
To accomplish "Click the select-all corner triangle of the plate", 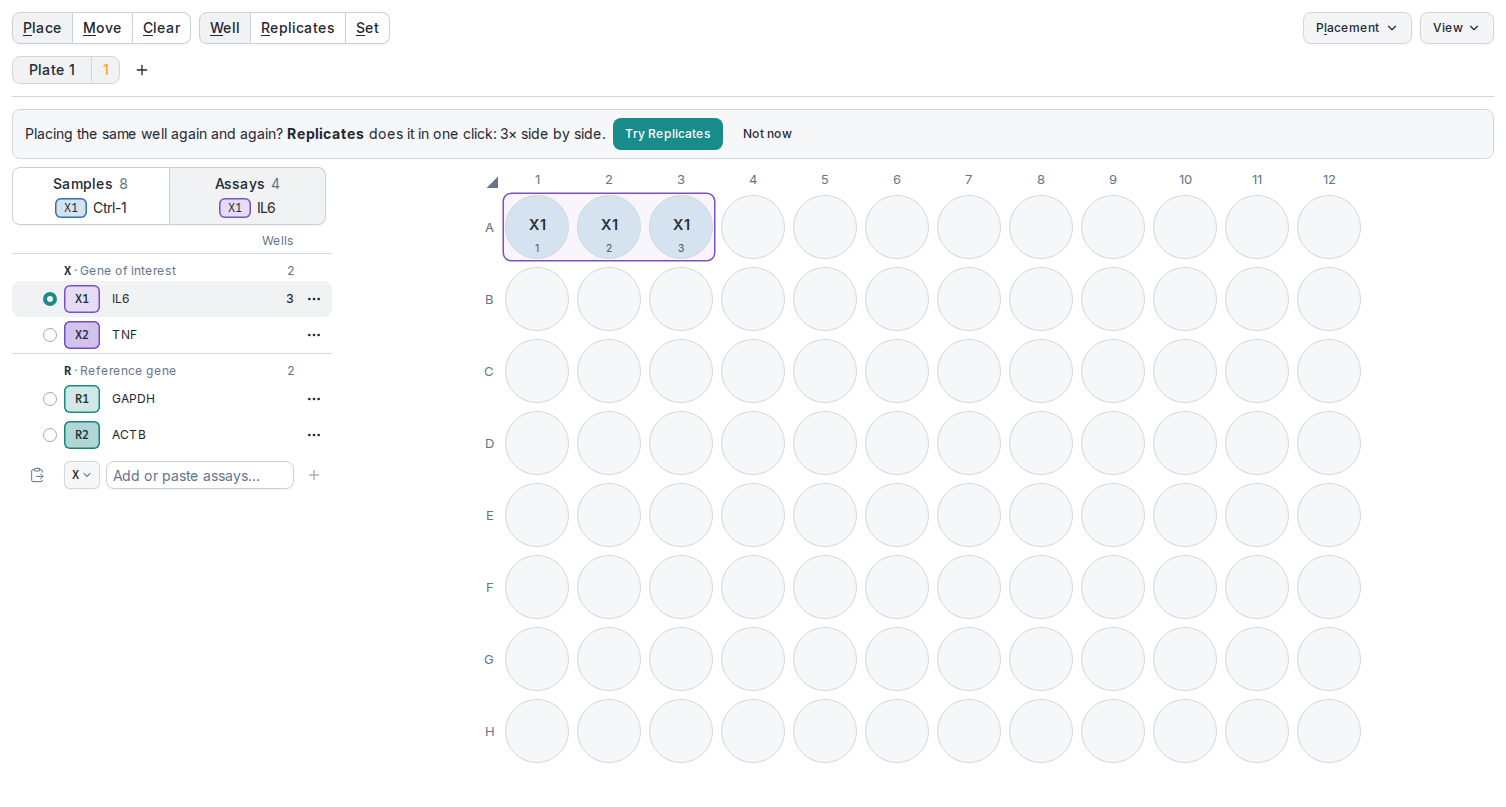I will point(491,182).
